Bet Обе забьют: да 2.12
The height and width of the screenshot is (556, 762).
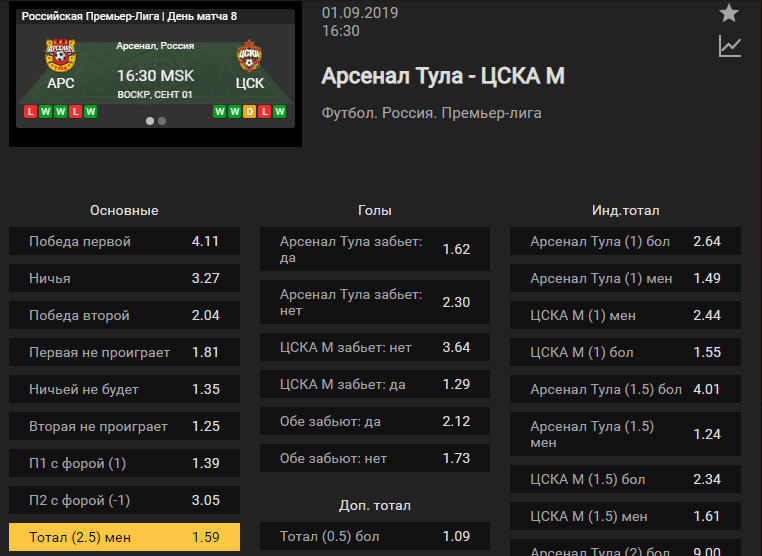(x=375, y=421)
